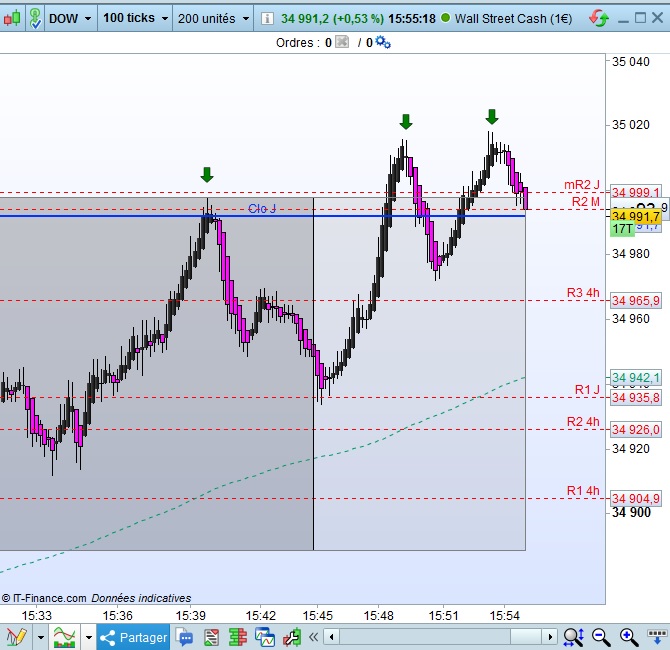Click the 15:45 time axis label
The height and width of the screenshot is (650, 670).
point(317,615)
